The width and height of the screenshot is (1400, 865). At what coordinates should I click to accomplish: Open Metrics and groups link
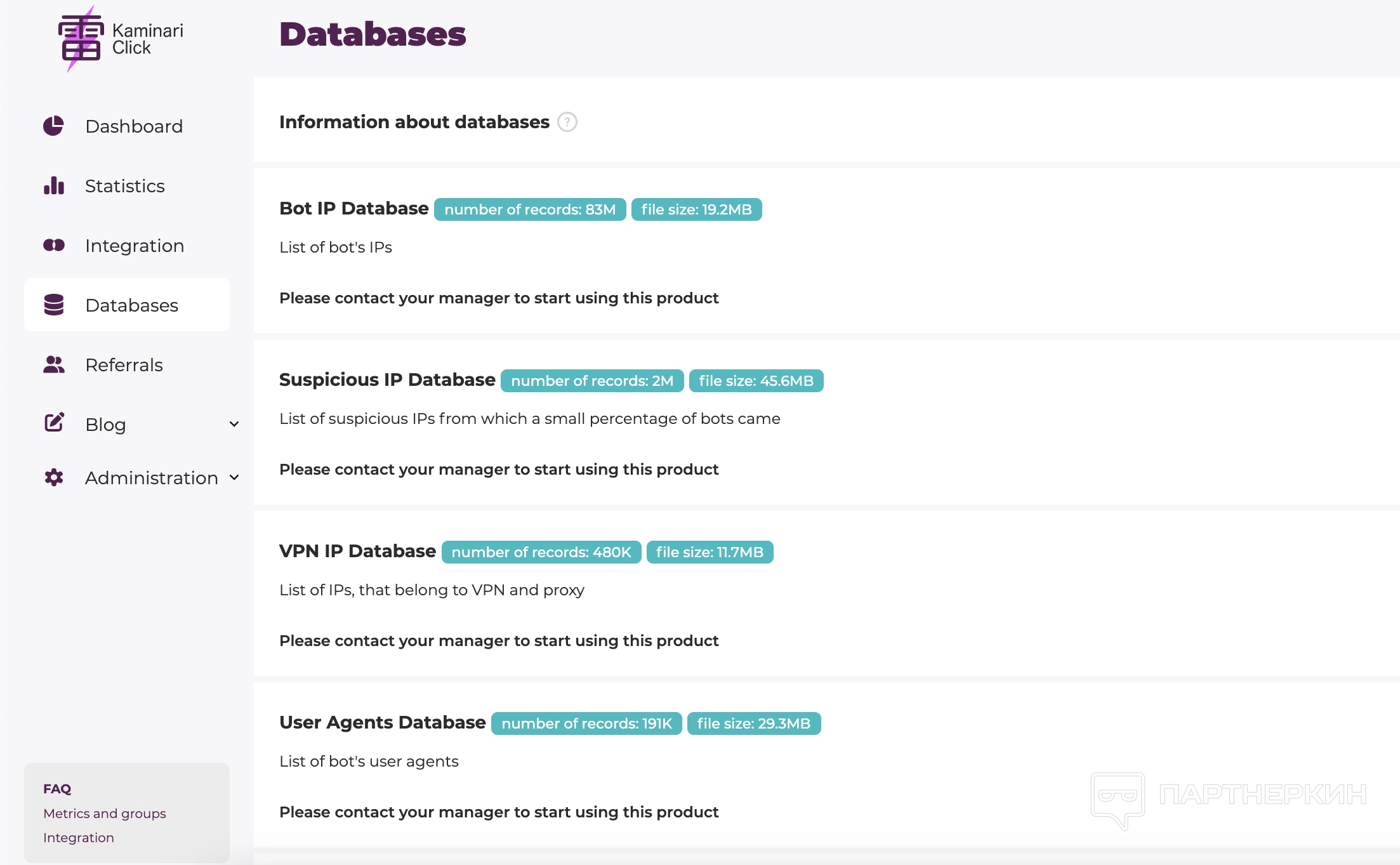pyautogui.click(x=105, y=814)
